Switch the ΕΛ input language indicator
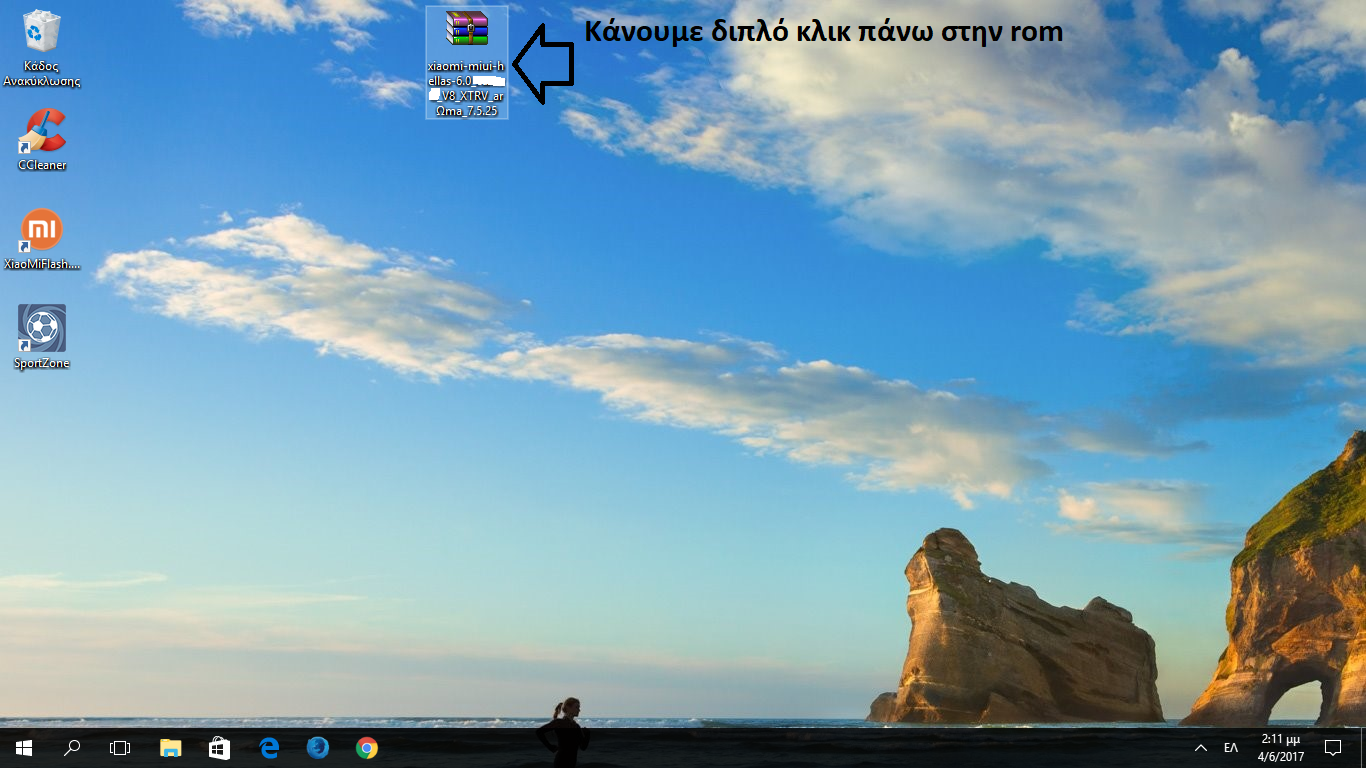The width and height of the screenshot is (1366, 768). point(1231,747)
